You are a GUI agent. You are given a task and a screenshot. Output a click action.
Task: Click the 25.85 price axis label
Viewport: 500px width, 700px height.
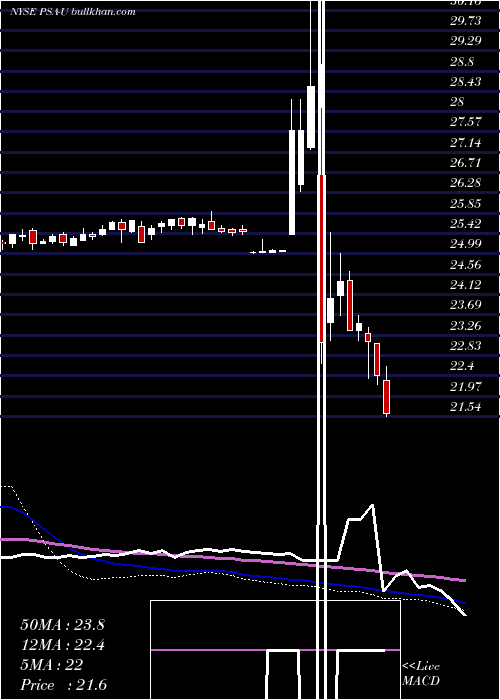466,204
